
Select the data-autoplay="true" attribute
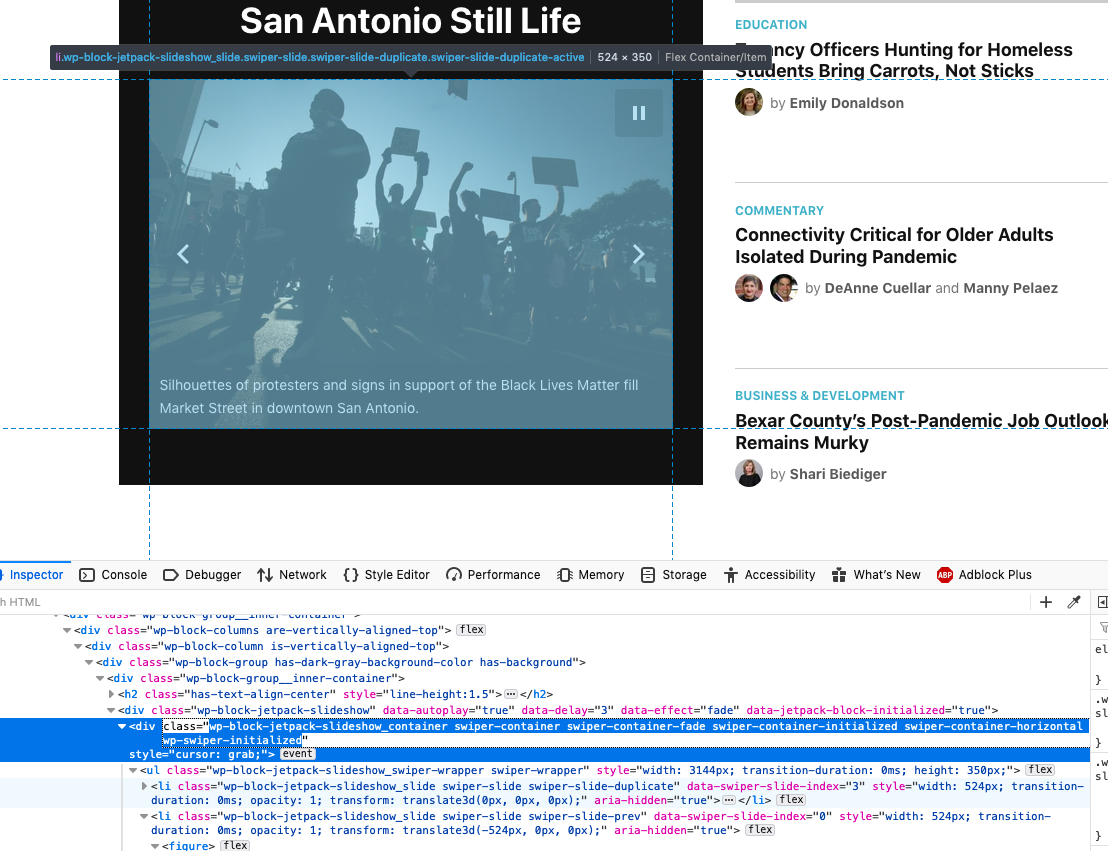pos(446,710)
